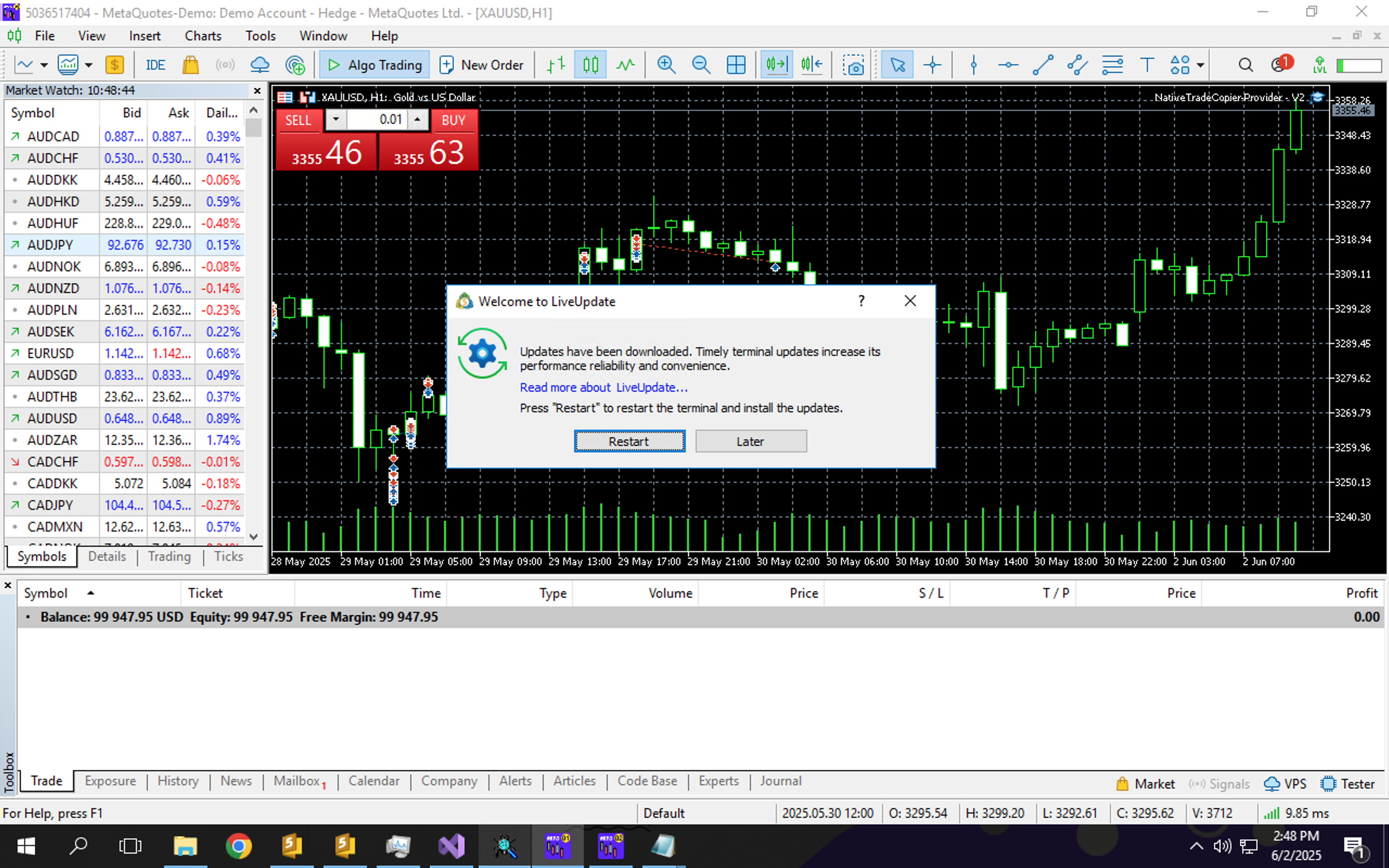Insert Fibonacci retracement tool
This screenshot has height=868, width=1389.
tap(1112, 65)
